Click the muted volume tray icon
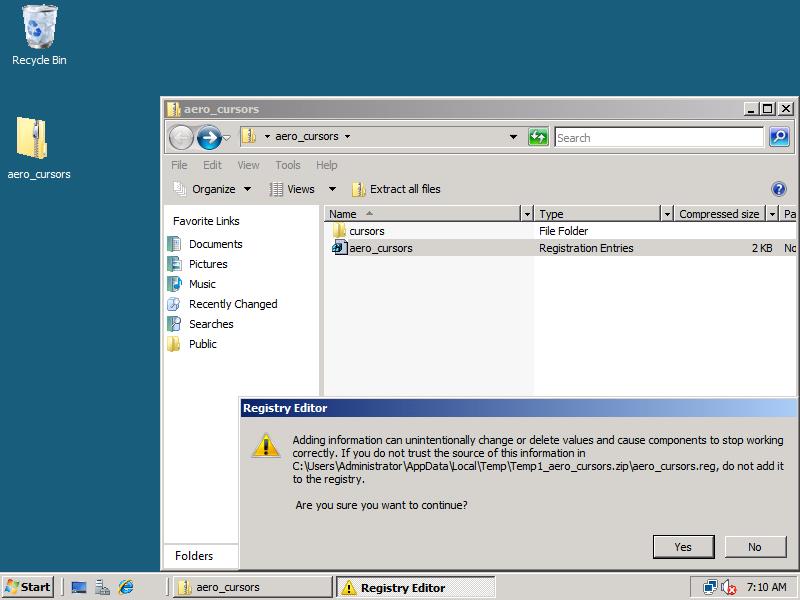This screenshot has height=600, width=800. [x=729, y=588]
